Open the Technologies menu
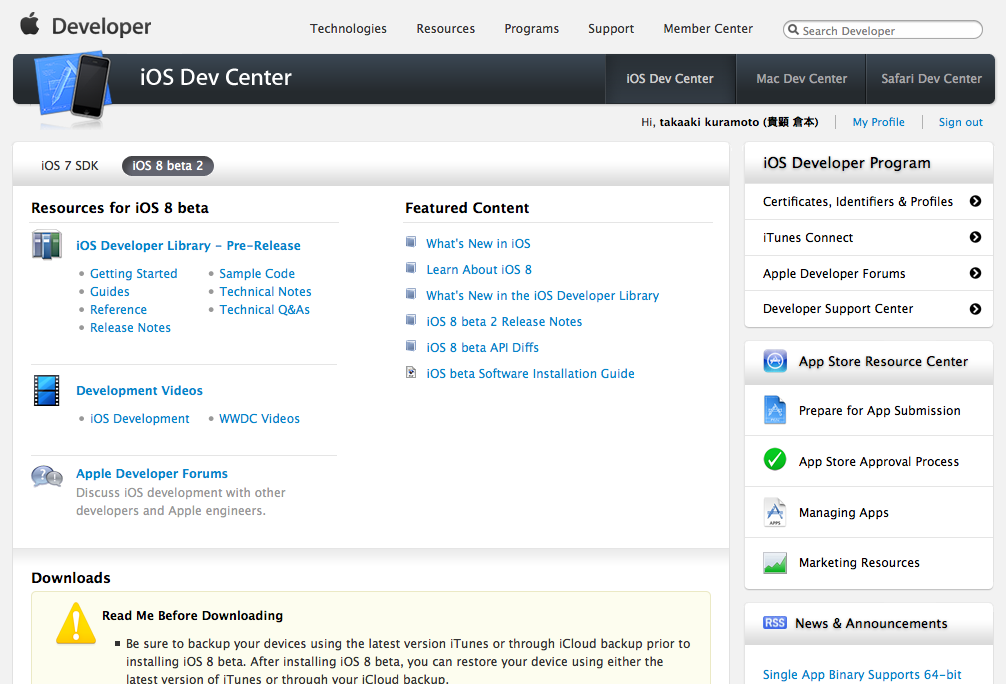 pos(348,29)
